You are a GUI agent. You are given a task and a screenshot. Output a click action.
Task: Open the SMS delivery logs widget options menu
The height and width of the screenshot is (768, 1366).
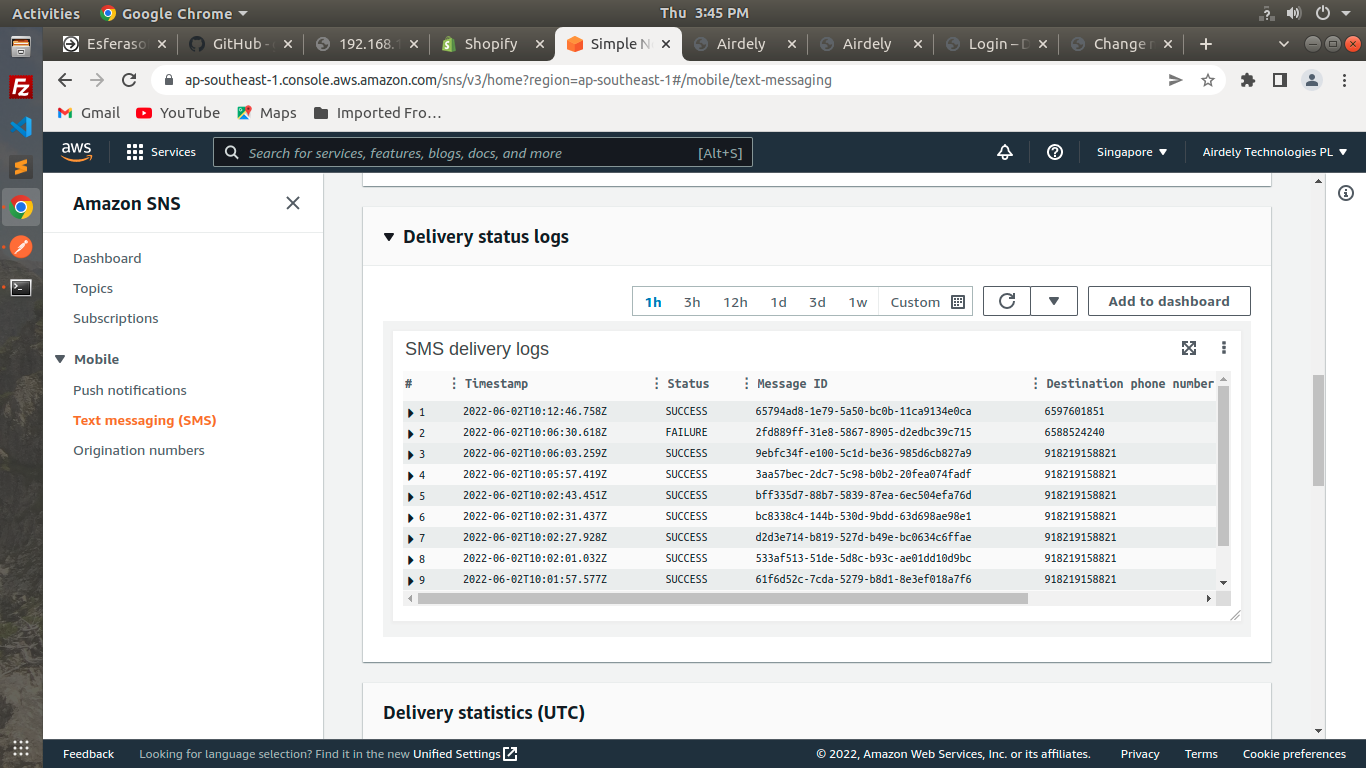[x=1223, y=348]
